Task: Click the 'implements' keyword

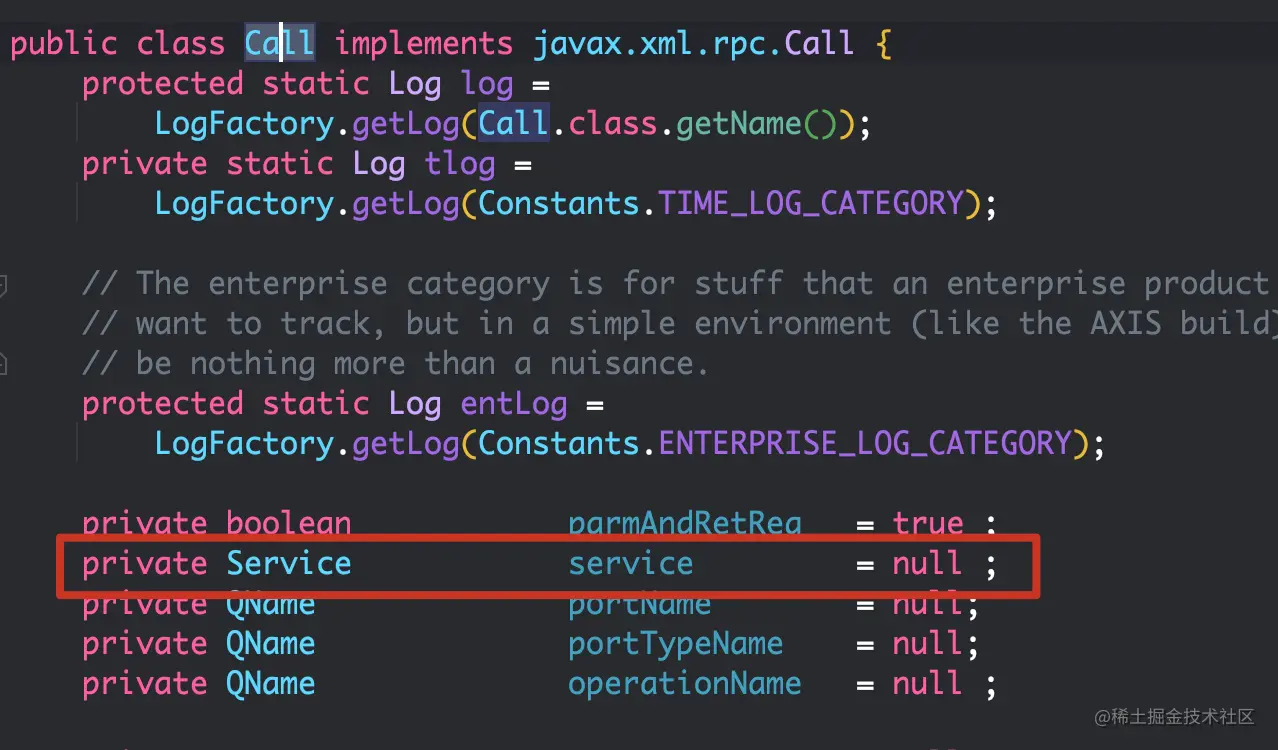Action: [423, 44]
